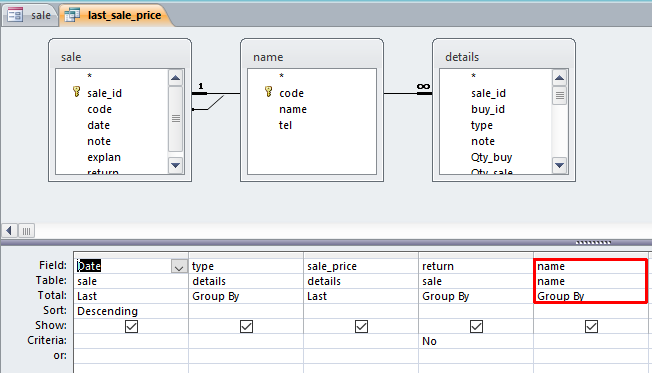Open the Date field dropdown arrow
The image size is (652, 373).
[x=179, y=267]
